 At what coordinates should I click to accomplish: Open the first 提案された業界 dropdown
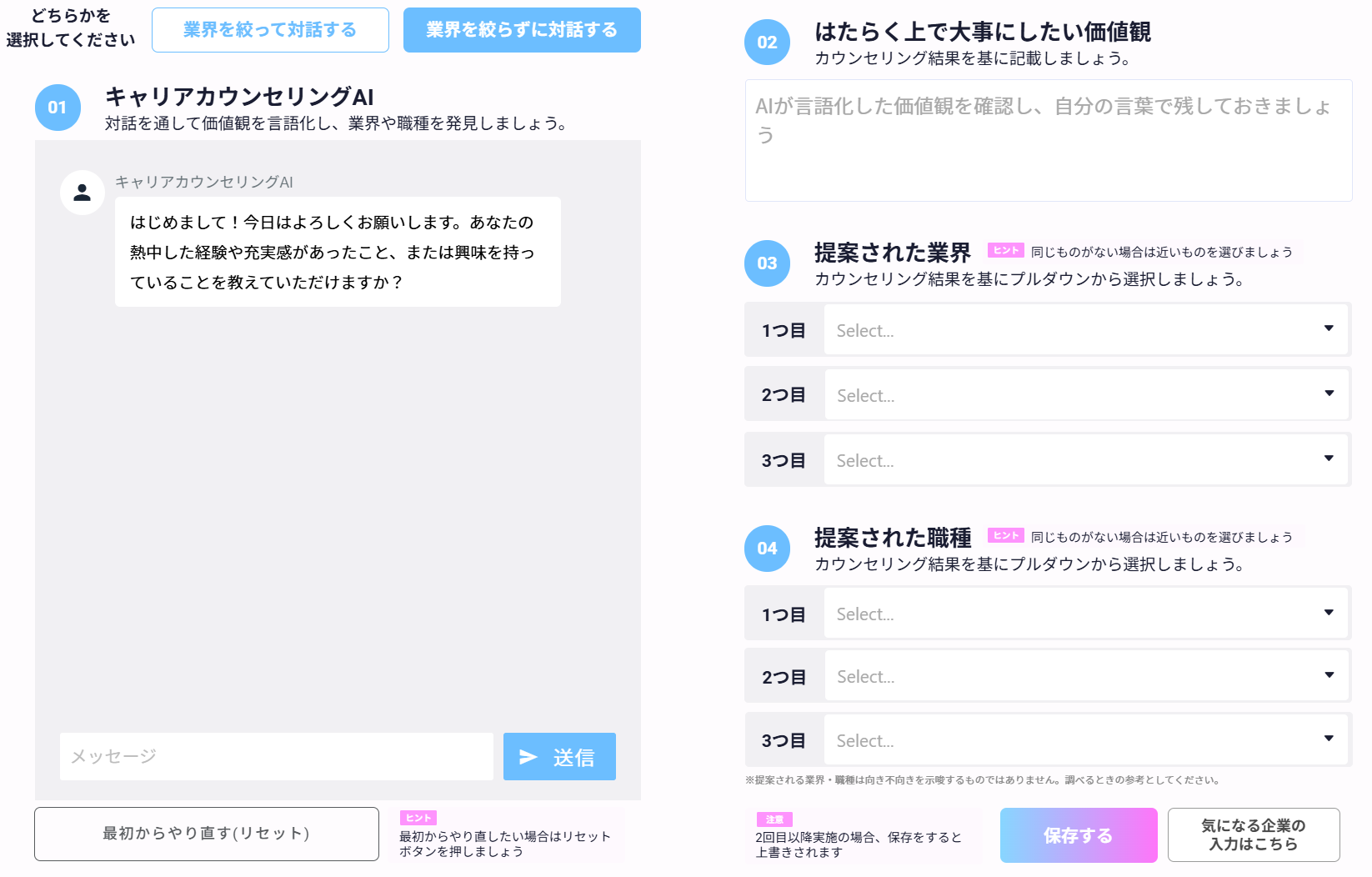click(x=1085, y=331)
